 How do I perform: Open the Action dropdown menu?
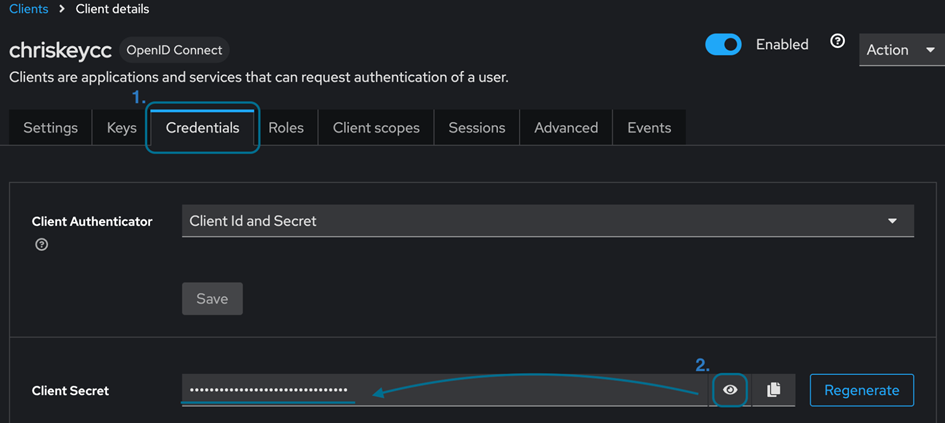[x=900, y=50]
